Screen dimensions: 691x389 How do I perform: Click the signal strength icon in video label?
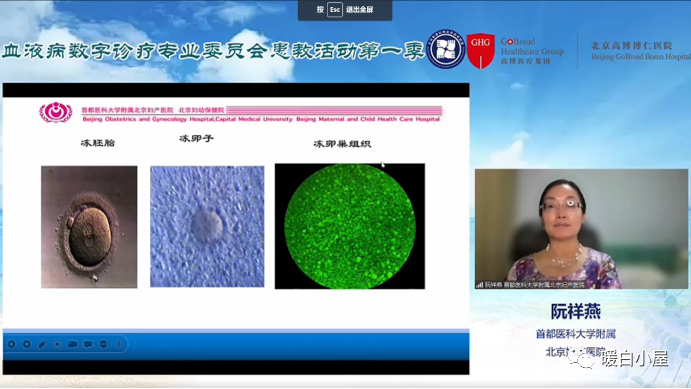(x=479, y=285)
